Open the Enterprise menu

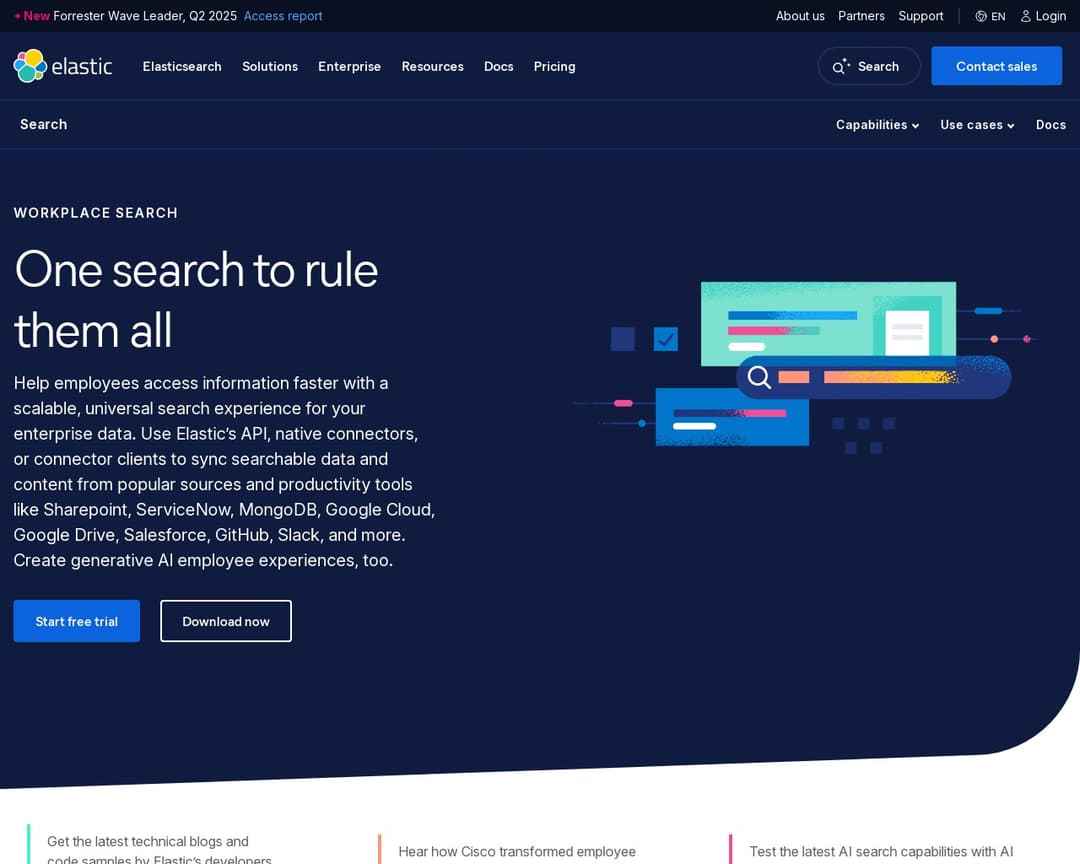349,66
